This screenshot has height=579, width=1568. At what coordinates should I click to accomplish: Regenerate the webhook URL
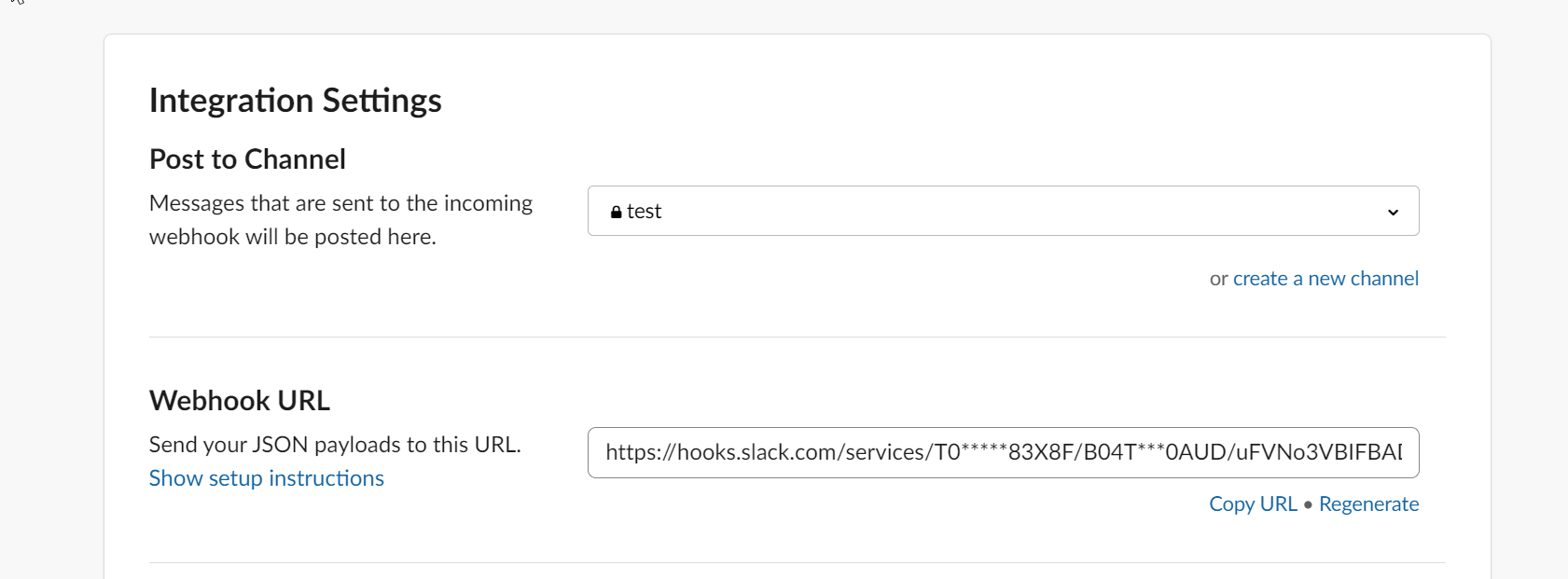point(1368,503)
